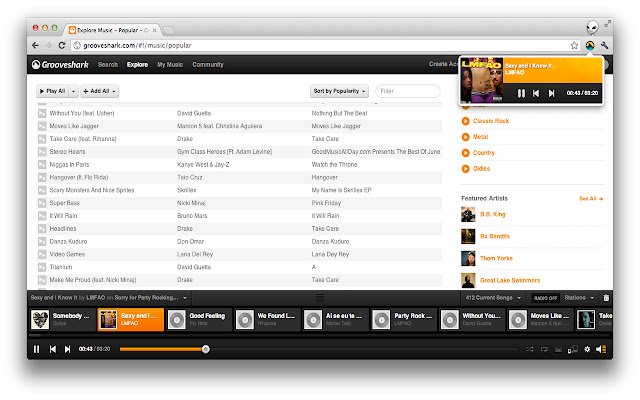Open Great Lake Swimmers artist link
640x400 pixels.
[x=510, y=280]
